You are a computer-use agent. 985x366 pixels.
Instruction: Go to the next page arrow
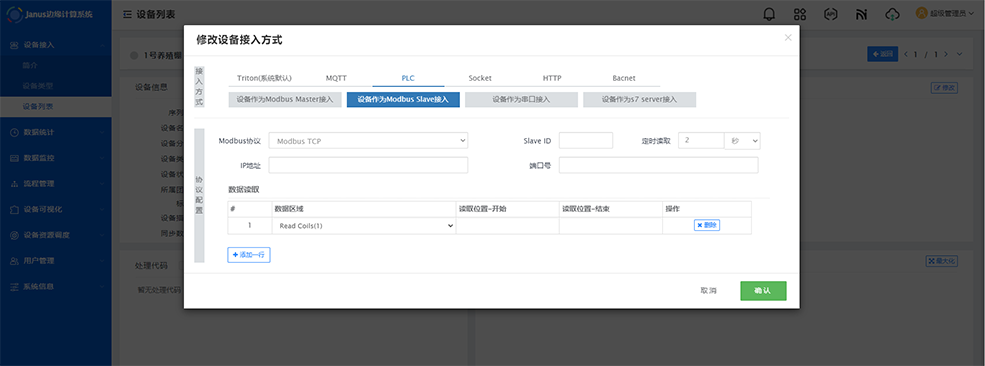(945, 55)
